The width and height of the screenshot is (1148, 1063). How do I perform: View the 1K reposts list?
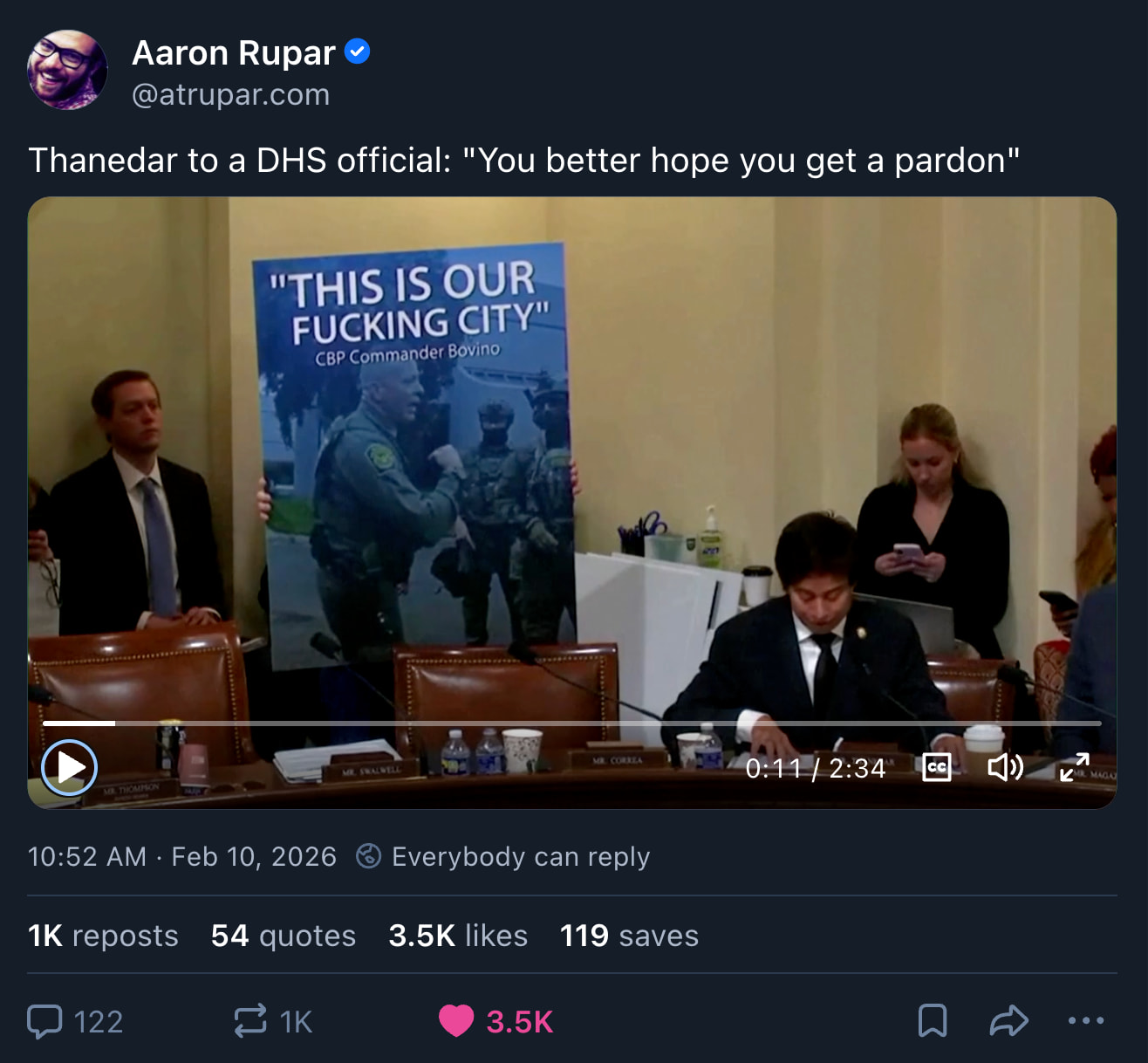[x=103, y=936]
